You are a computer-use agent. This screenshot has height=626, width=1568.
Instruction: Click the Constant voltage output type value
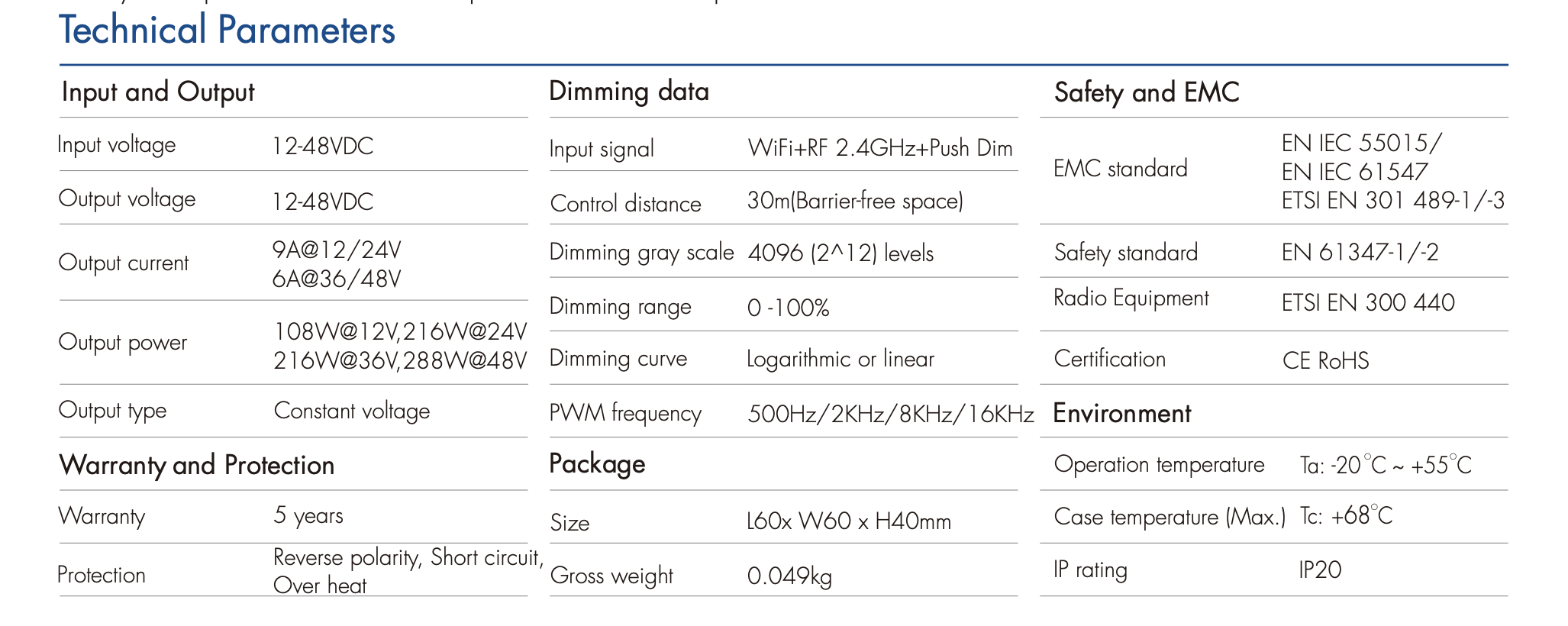(352, 411)
